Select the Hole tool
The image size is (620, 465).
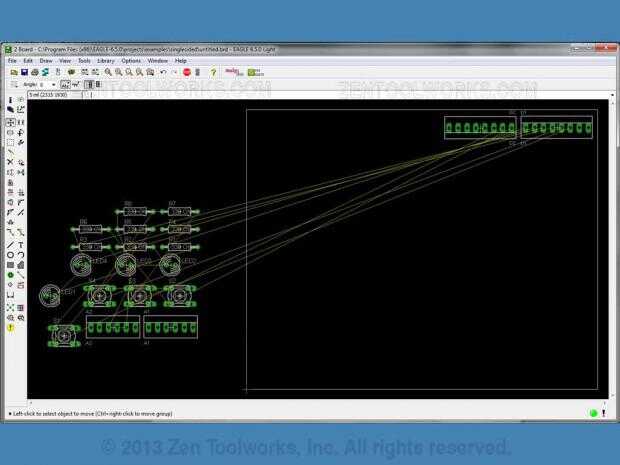11,285
